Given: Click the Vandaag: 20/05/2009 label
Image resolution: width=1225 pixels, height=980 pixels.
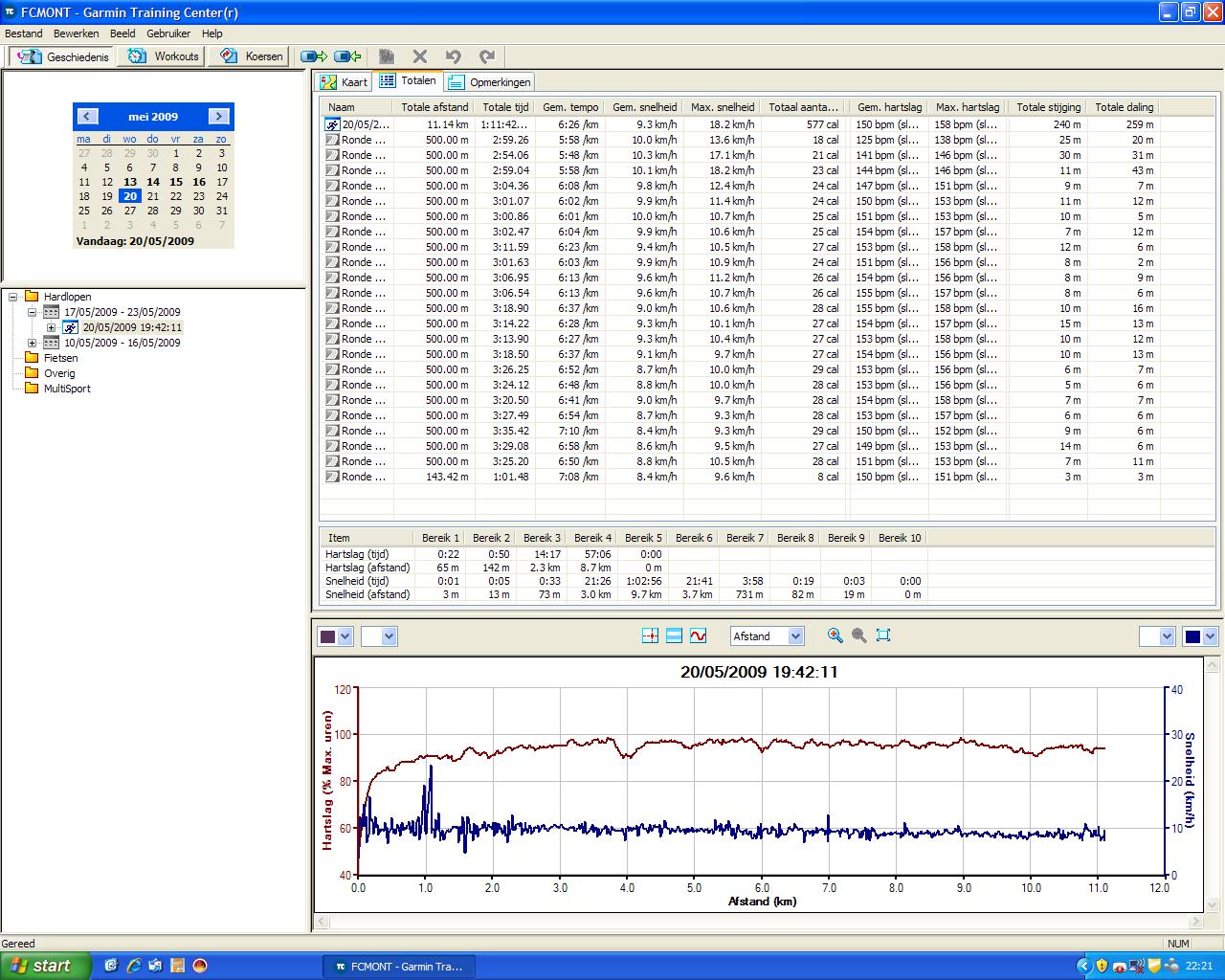Looking at the screenshot, I should tap(135, 241).
